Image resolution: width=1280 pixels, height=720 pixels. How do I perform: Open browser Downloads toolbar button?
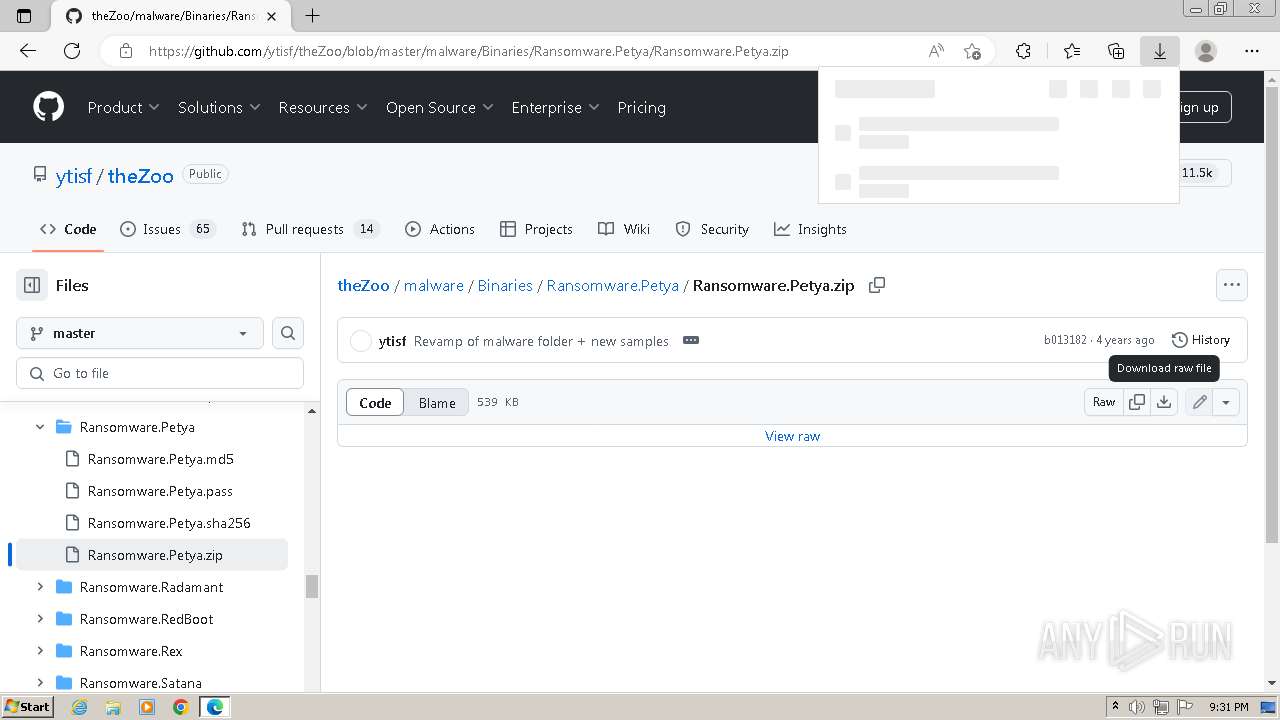tap(1160, 51)
